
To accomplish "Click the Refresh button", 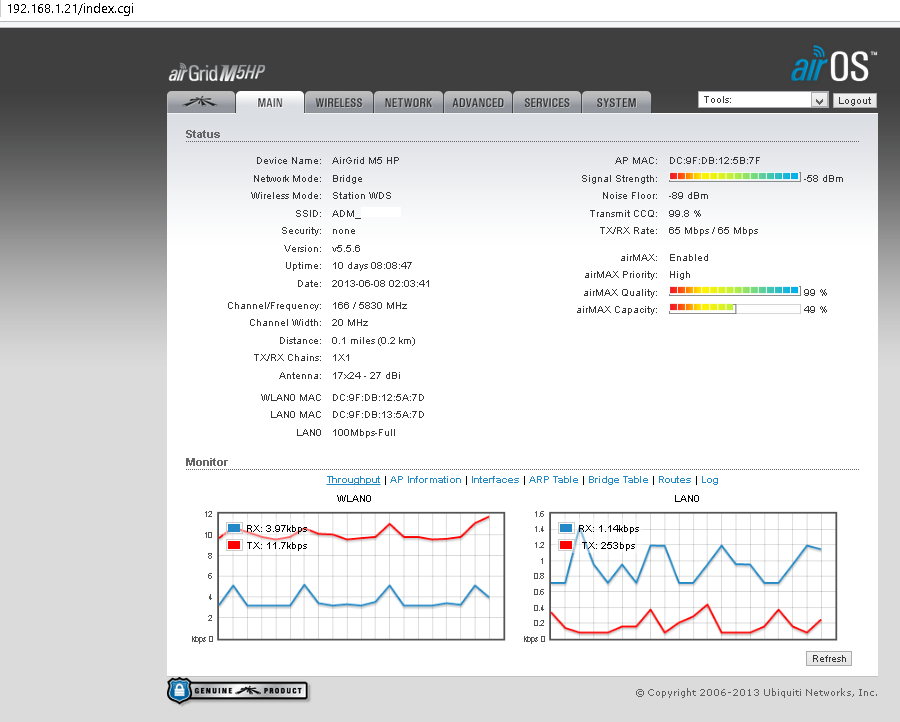I will (829, 658).
